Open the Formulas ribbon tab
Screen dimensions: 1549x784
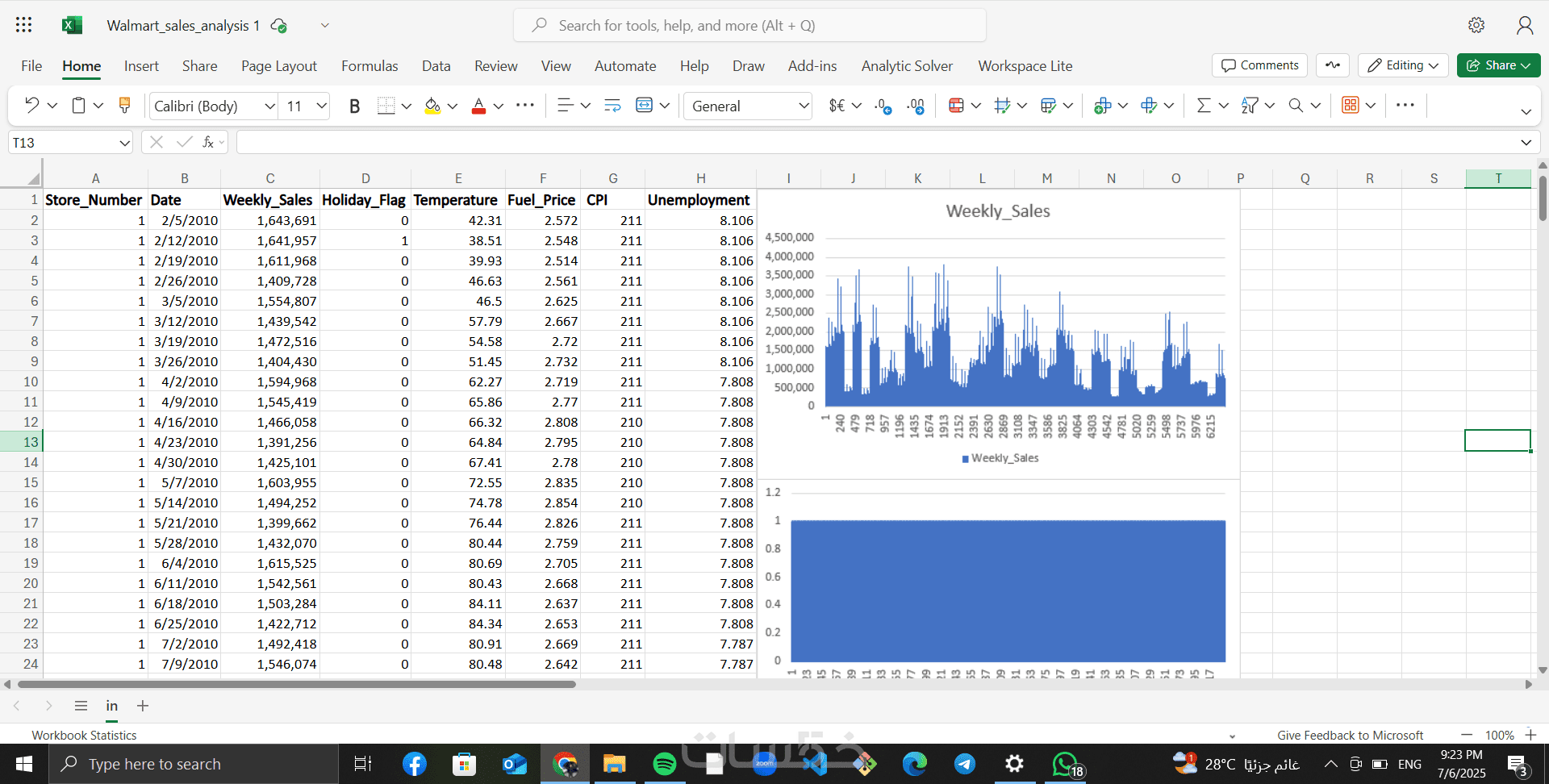click(370, 66)
